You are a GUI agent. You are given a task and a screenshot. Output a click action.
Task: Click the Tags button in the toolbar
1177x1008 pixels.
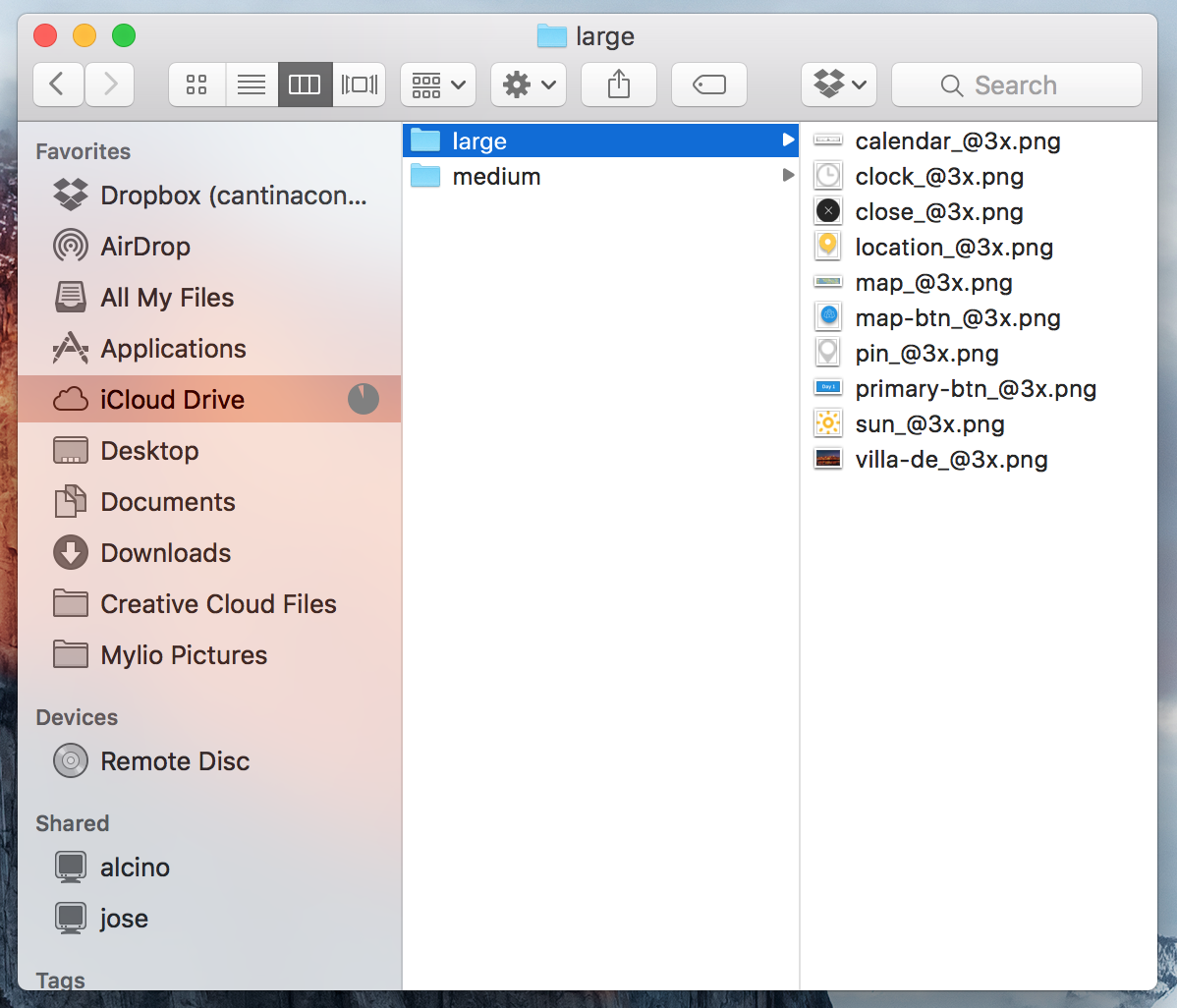click(709, 84)
